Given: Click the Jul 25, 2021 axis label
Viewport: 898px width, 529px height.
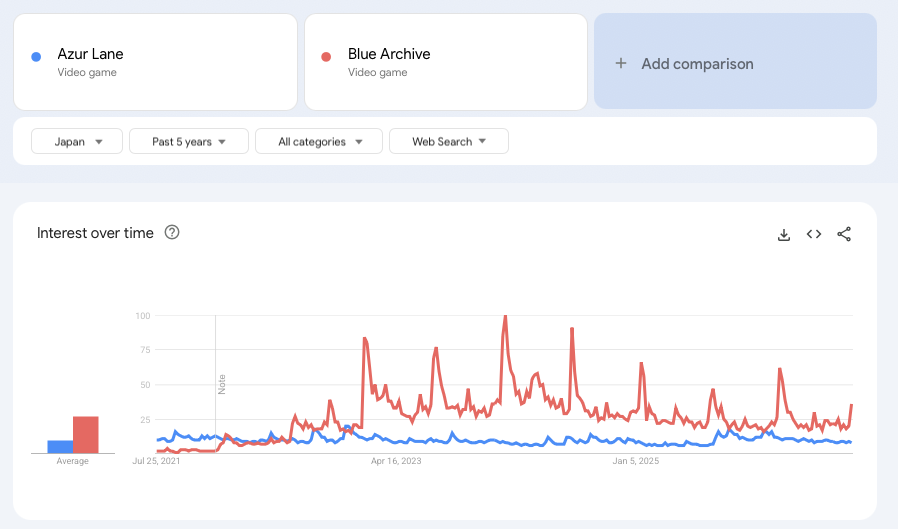Looking at the screenshot, I should pyautogui.click(x=156, y=461).
